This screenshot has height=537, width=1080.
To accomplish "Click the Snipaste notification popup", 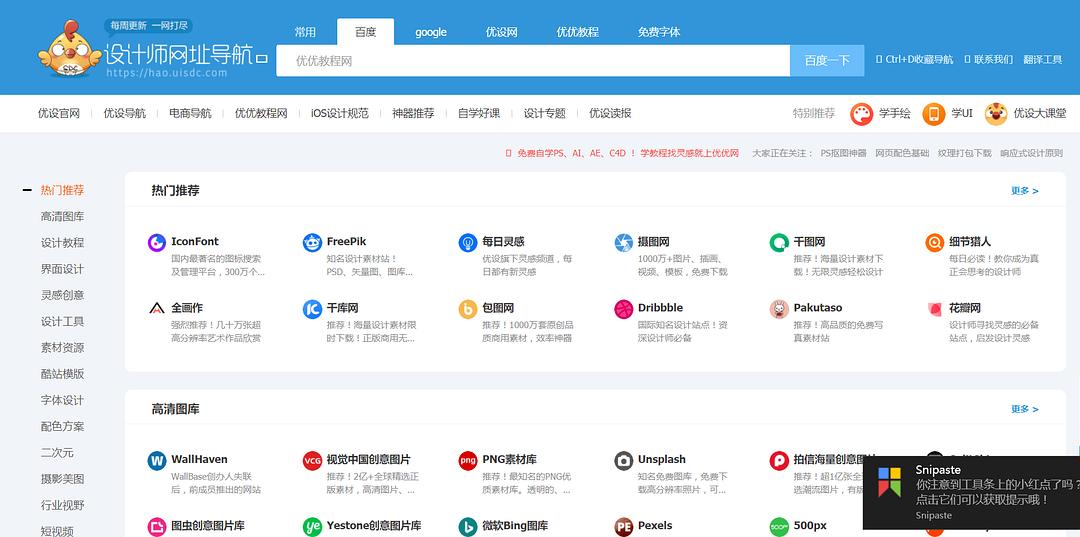I will coord(971,492).
